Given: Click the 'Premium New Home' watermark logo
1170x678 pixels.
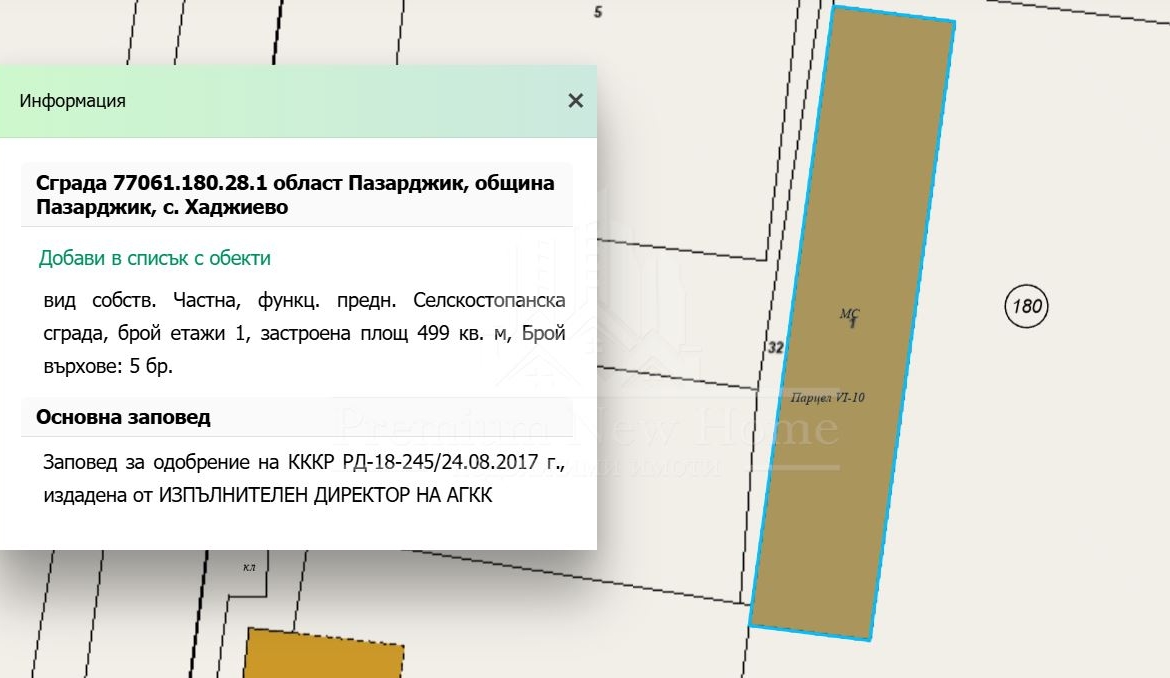Looking at the screenshot, I should tap(590, 428).
